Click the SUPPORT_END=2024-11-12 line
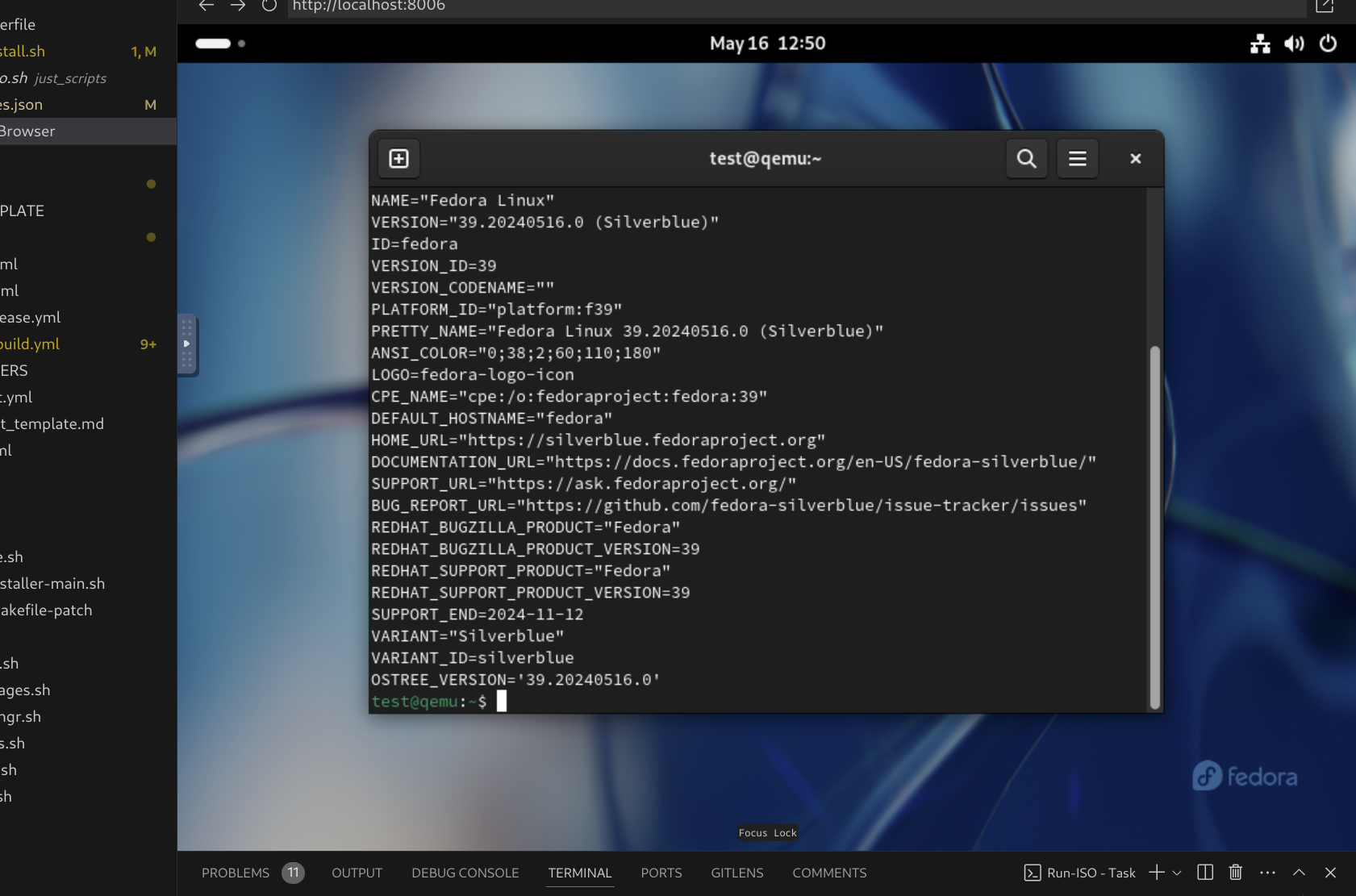This screenshot has width=1356, height=896. pyautogui.click(x=478, y=615)
